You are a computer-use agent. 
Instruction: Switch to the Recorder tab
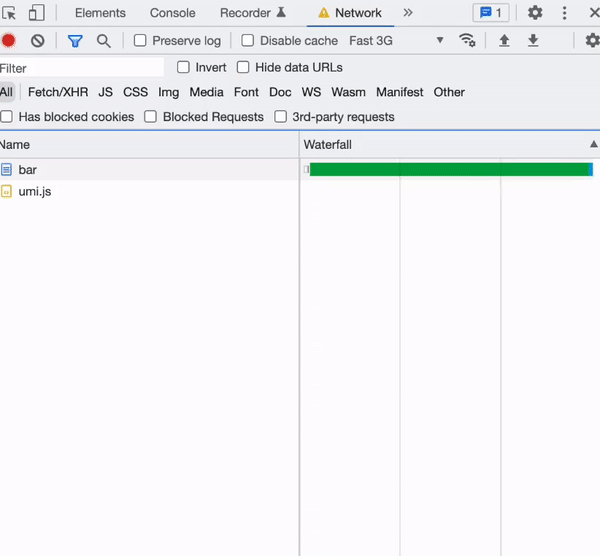(245, 13)
